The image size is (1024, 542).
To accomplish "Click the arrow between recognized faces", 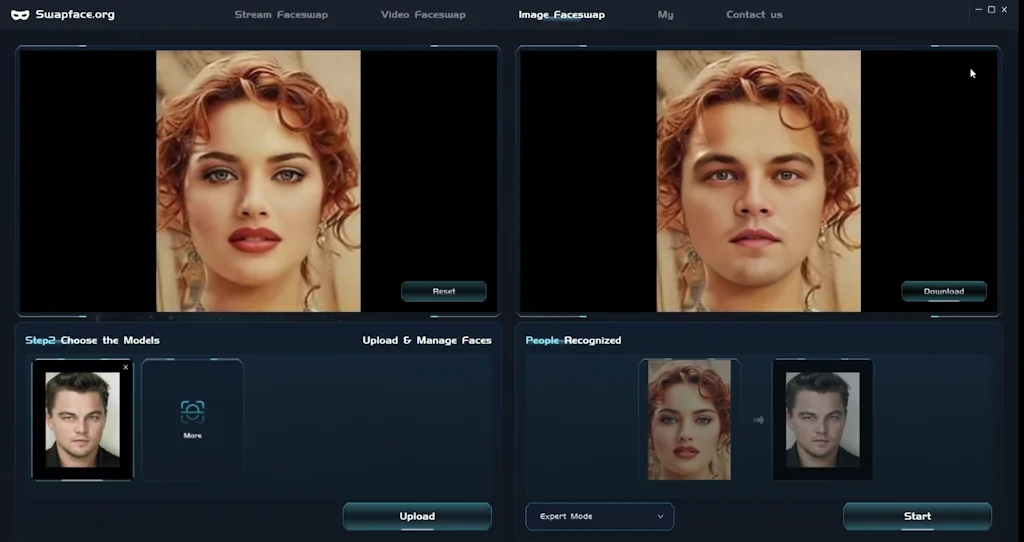I will coord(758,420).
